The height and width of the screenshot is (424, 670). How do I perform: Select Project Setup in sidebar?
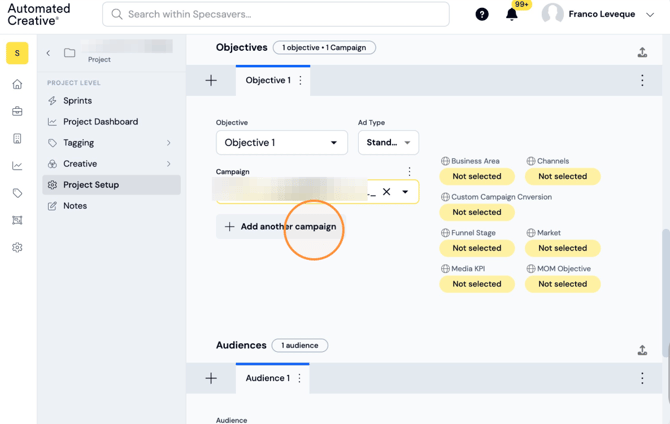(112, 185)
